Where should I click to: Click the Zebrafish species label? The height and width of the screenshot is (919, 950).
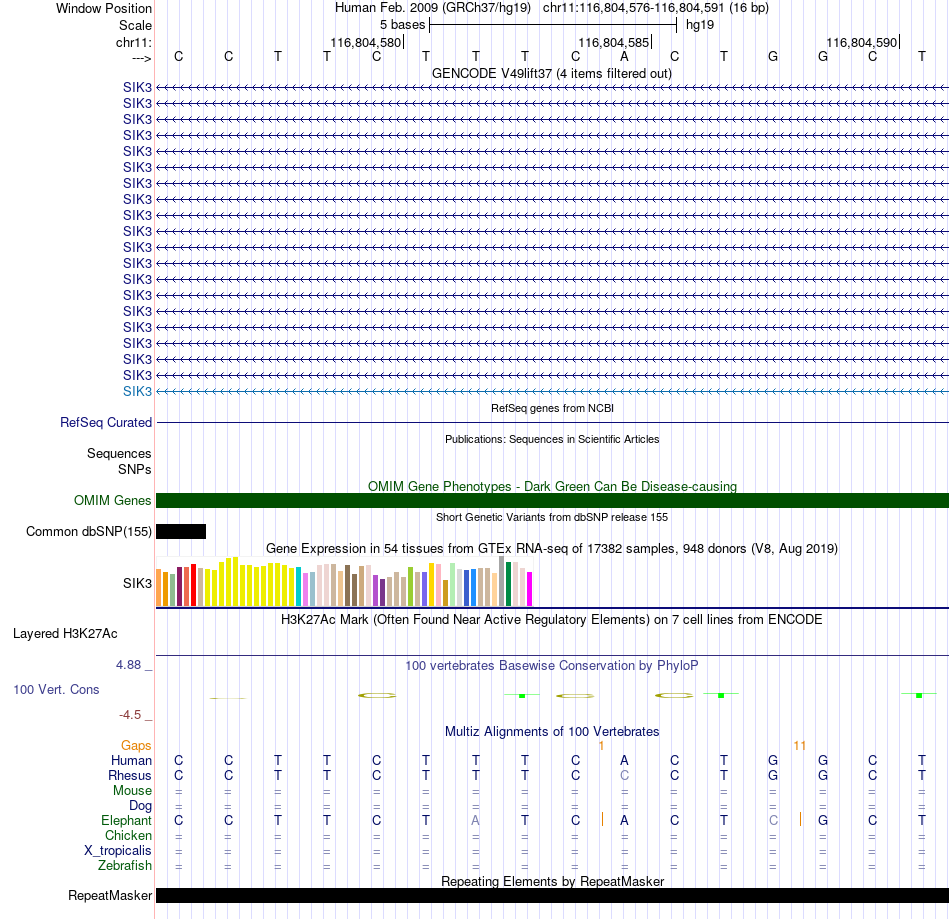[125, 866]
